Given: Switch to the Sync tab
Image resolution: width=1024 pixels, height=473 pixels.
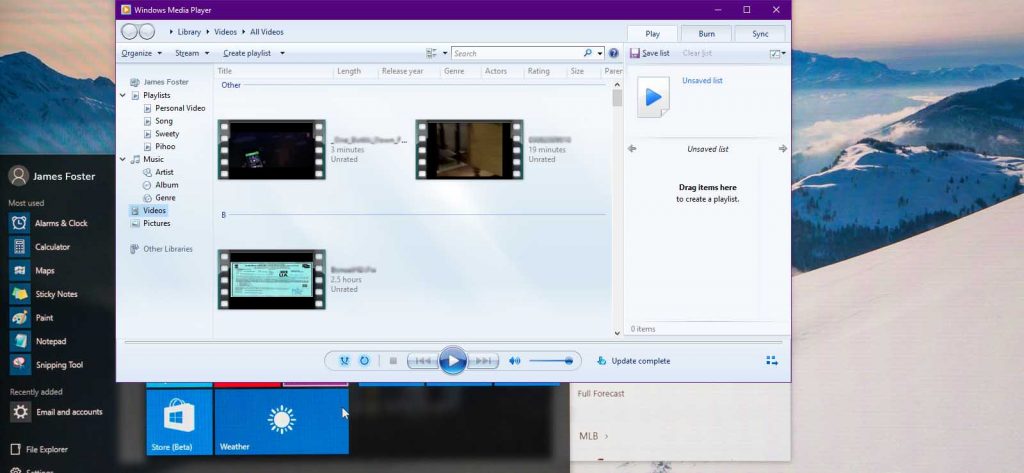Looking at the screenshot, I should [760, 34].
